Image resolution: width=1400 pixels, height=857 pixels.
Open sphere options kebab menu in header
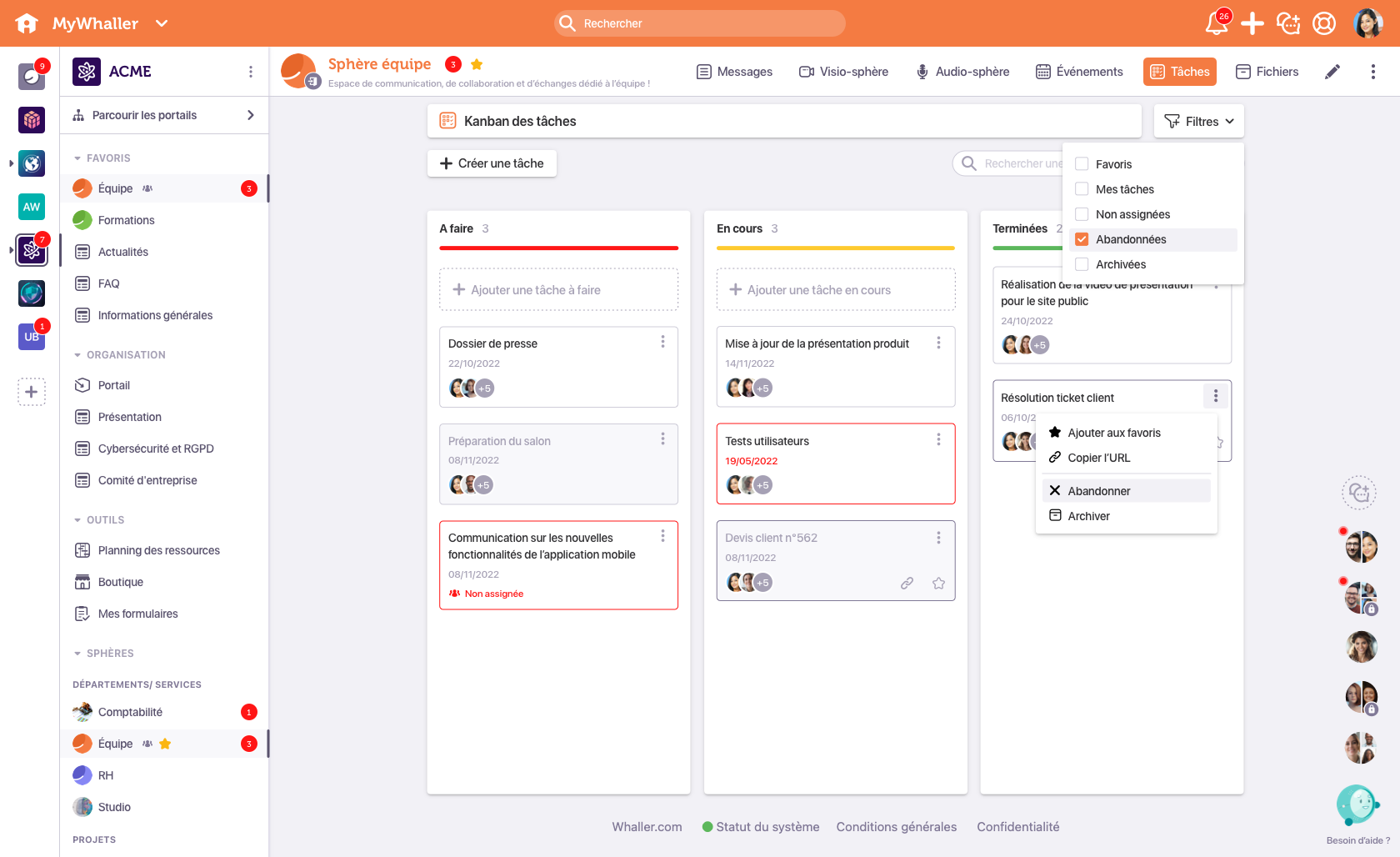tap(1373, 72)
